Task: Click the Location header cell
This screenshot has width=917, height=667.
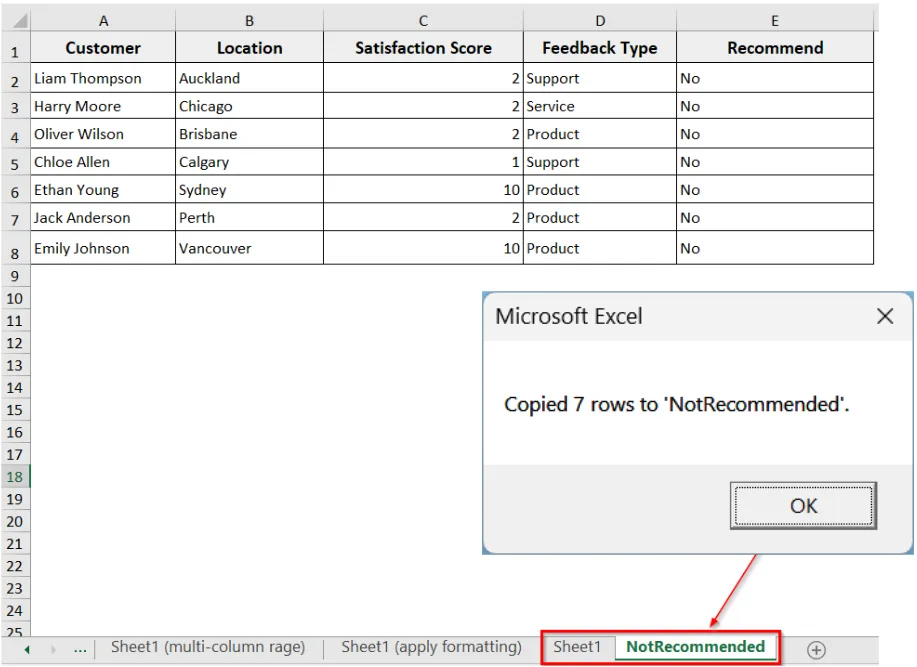Action: point(249,47)
